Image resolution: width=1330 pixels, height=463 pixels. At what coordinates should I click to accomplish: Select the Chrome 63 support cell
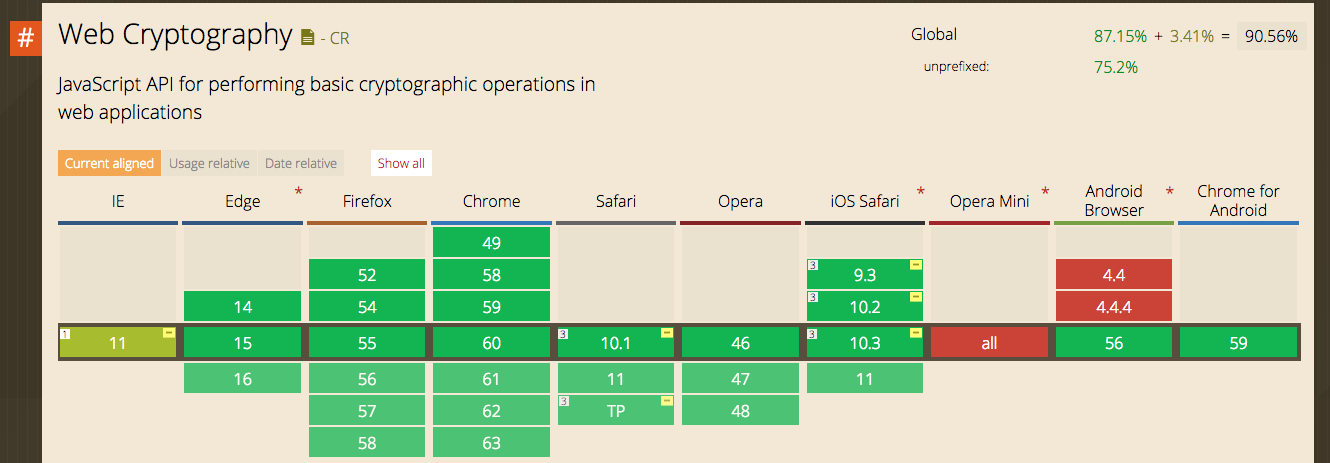pyautogui.click(x=491, y=442)
